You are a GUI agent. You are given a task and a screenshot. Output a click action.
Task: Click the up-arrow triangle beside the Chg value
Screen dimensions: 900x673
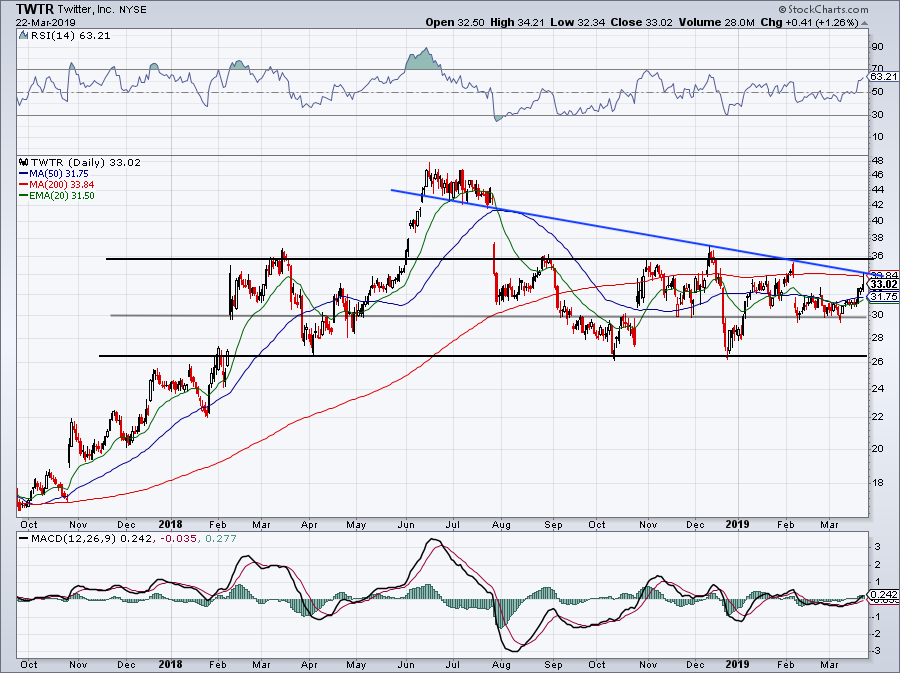(x=864, y=23)
